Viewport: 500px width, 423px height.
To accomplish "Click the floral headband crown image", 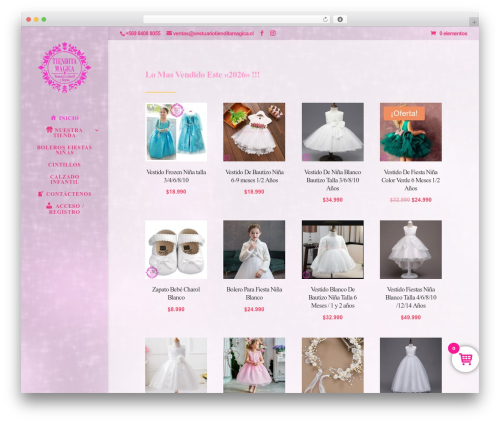I will point(333,365).
